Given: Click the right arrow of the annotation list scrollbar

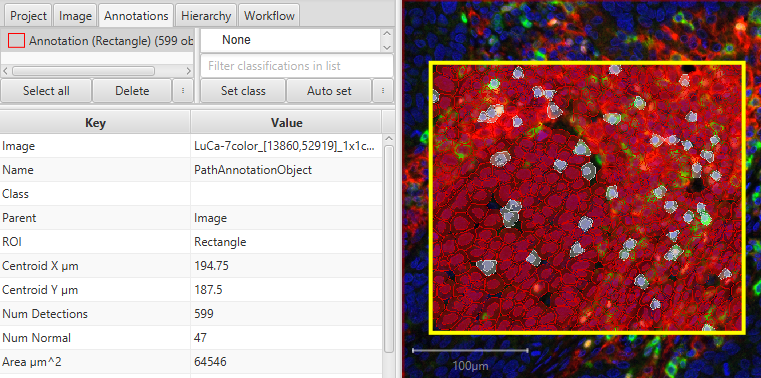Looking at the screenshot, I should tap(188, 71).
